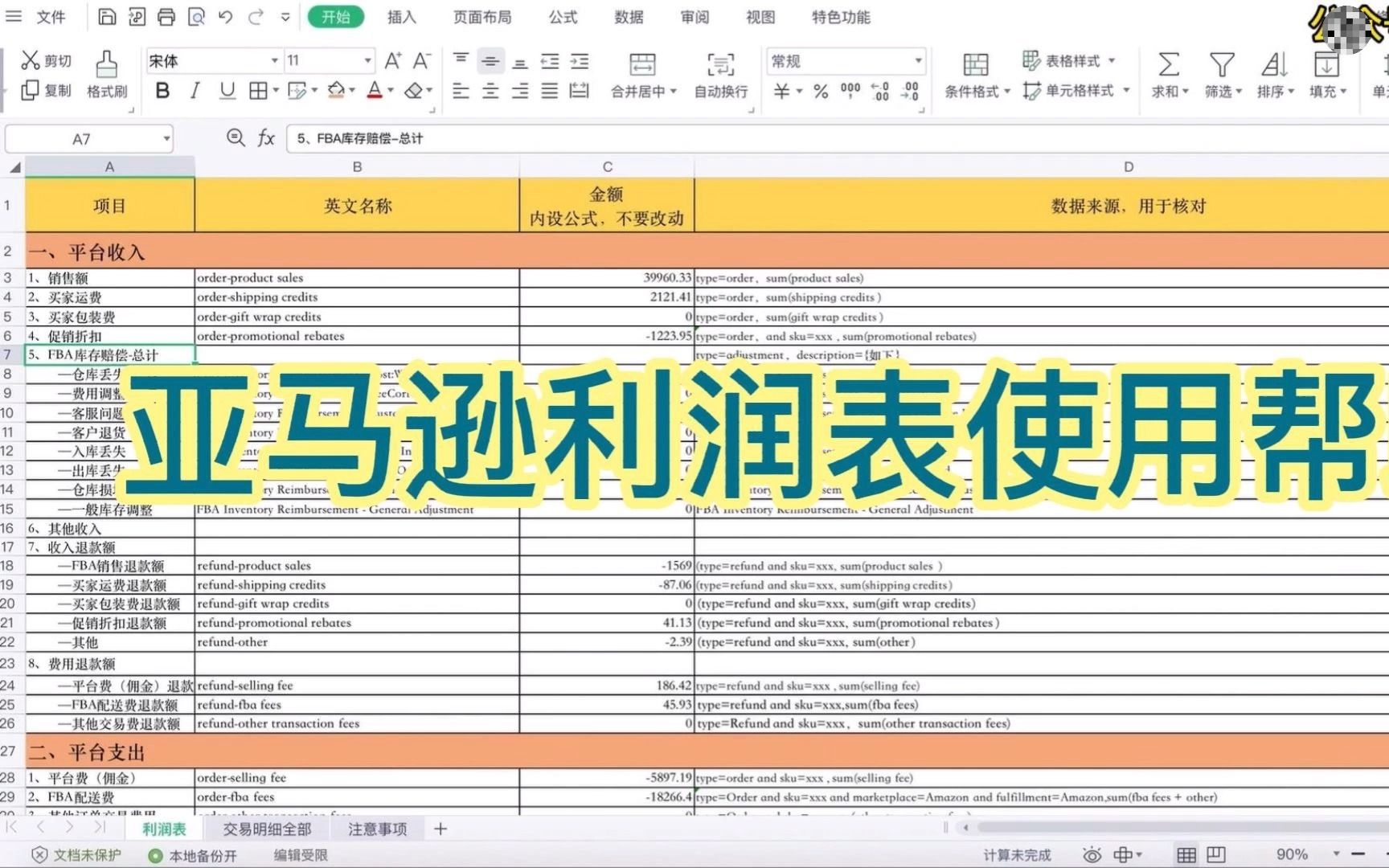The width and height of the screenshot is (1389, 868).
Task: Open the quick access toolbar customize arrow
Action: click(x=285, y=16)
